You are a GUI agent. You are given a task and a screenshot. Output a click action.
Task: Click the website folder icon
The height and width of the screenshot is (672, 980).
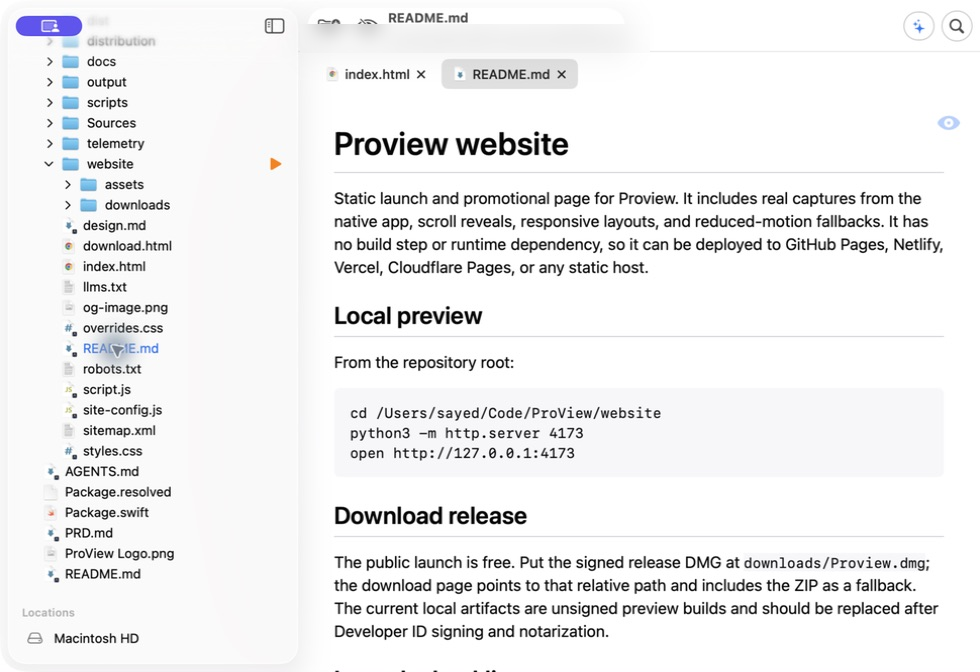[71, 164]
